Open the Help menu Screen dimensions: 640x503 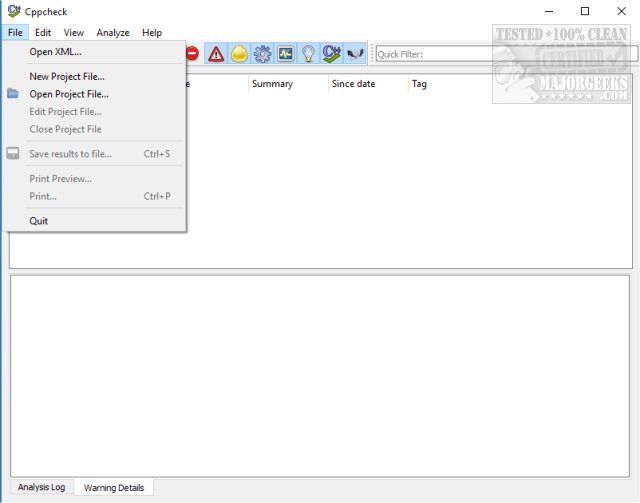(x=152, y=33)
